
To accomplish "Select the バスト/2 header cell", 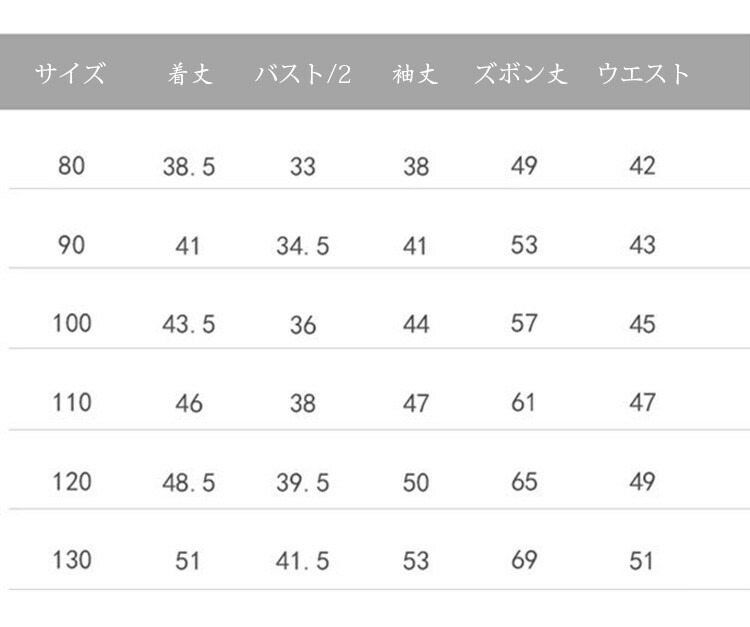I will (x=303, y=74).
